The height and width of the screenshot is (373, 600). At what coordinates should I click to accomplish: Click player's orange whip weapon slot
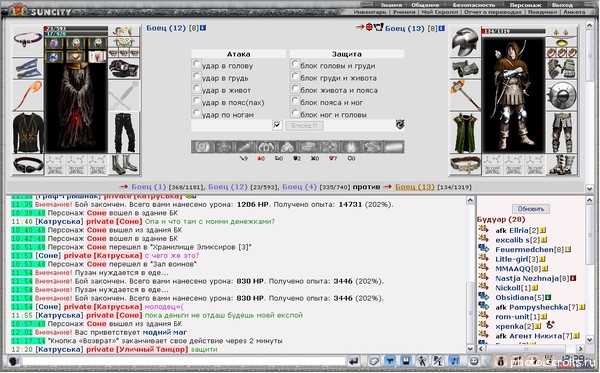click(28, 96)
